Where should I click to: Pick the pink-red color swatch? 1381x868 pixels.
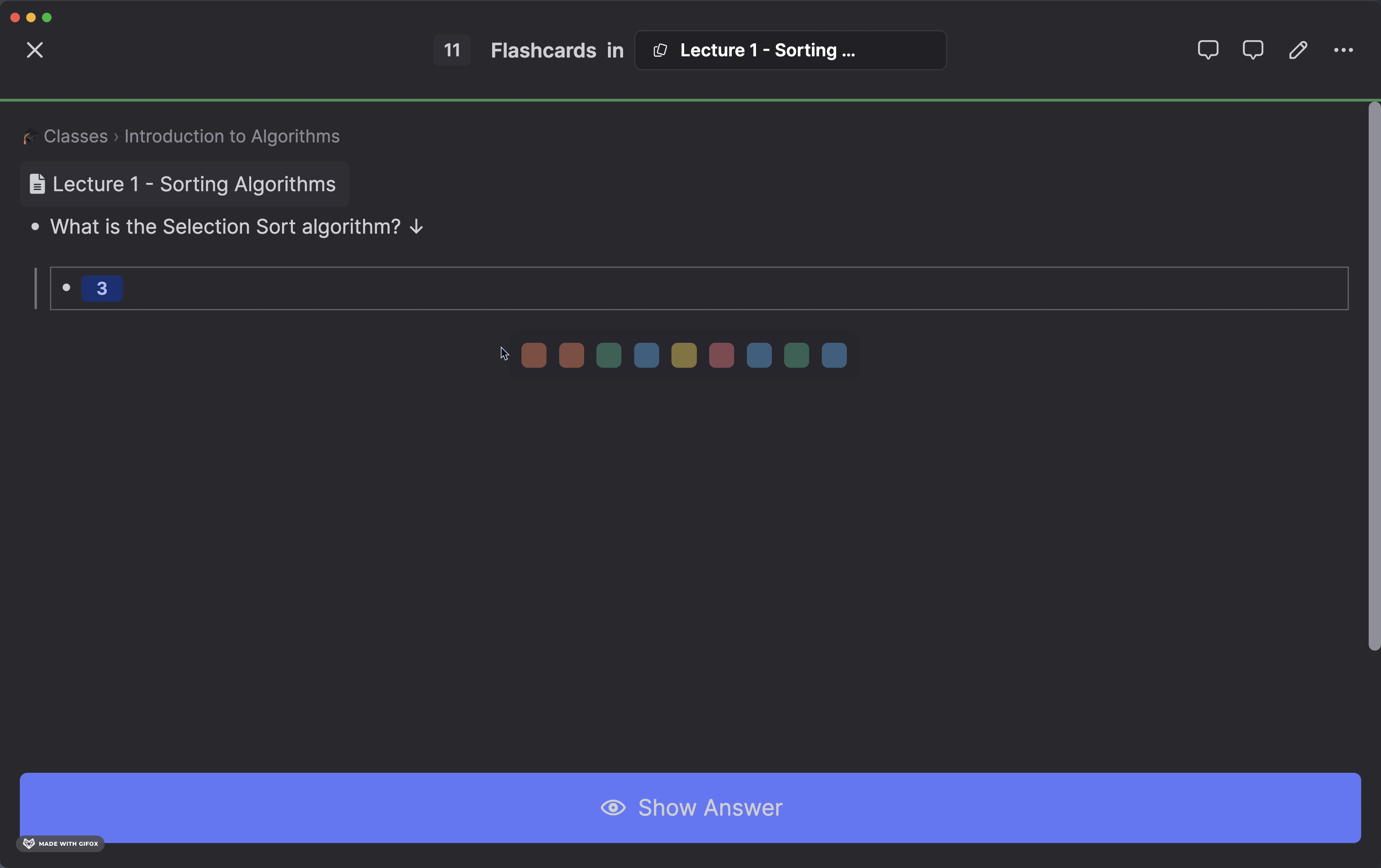point(721,355)
